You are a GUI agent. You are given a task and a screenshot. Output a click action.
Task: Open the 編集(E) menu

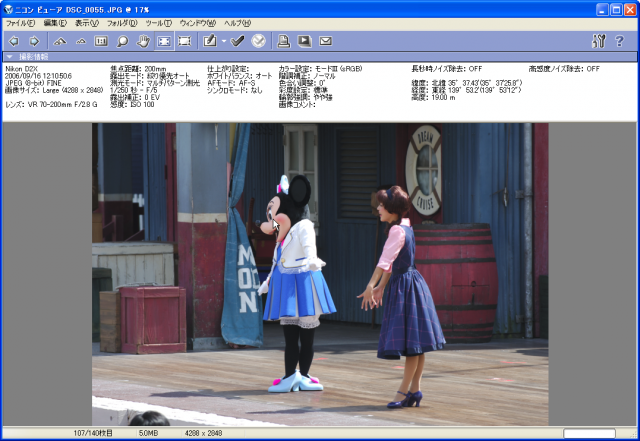[x=55, y=23]
